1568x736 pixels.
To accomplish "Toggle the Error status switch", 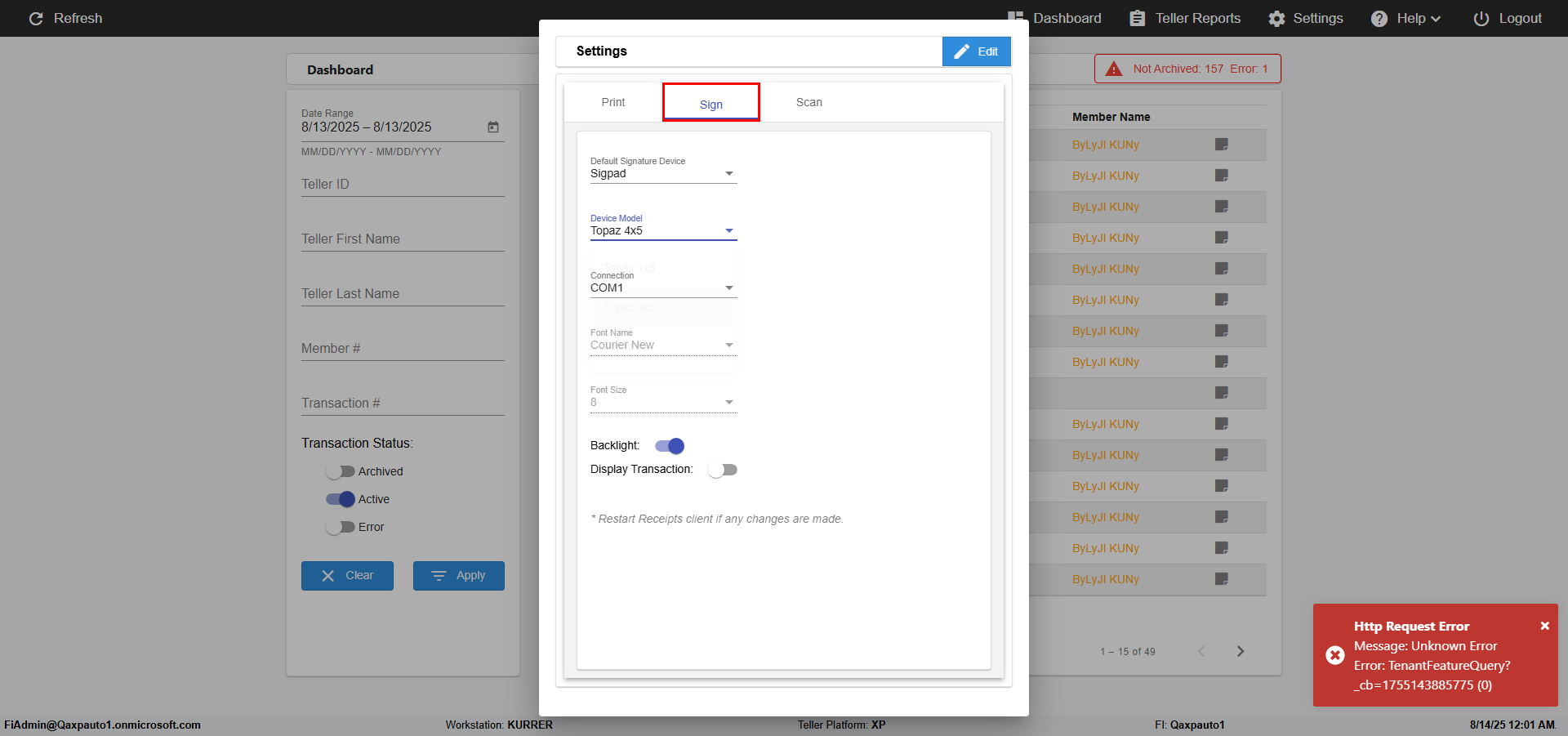I will [x=341, y=527].
